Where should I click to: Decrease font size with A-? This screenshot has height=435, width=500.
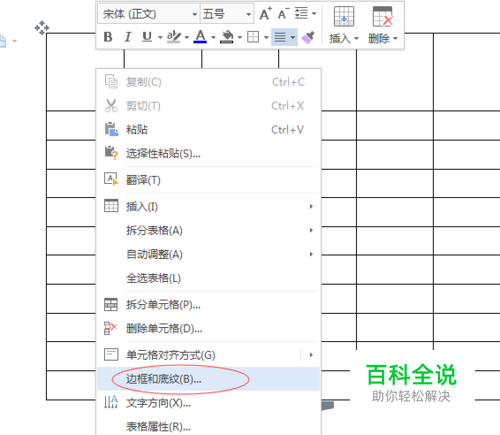284,14
